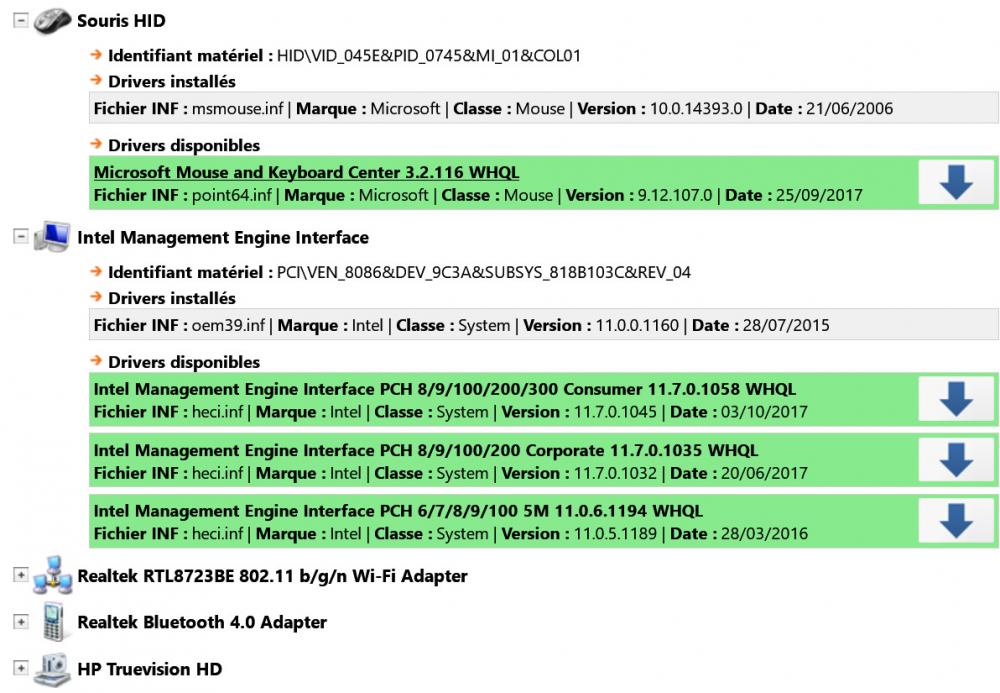Click the HID\VID_045E hardware identifier text
Viewport: 1000px width, 693px height.
click(x=429, y=56)
